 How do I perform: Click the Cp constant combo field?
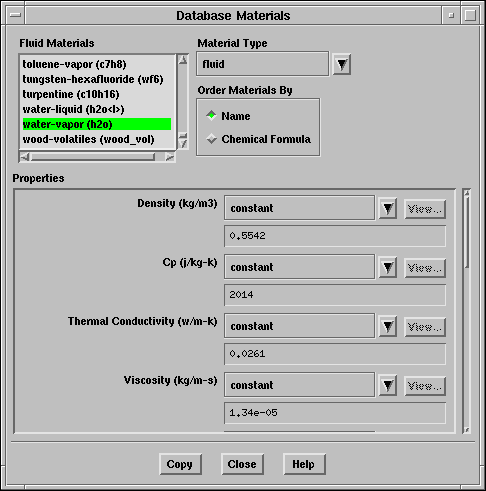299,267
